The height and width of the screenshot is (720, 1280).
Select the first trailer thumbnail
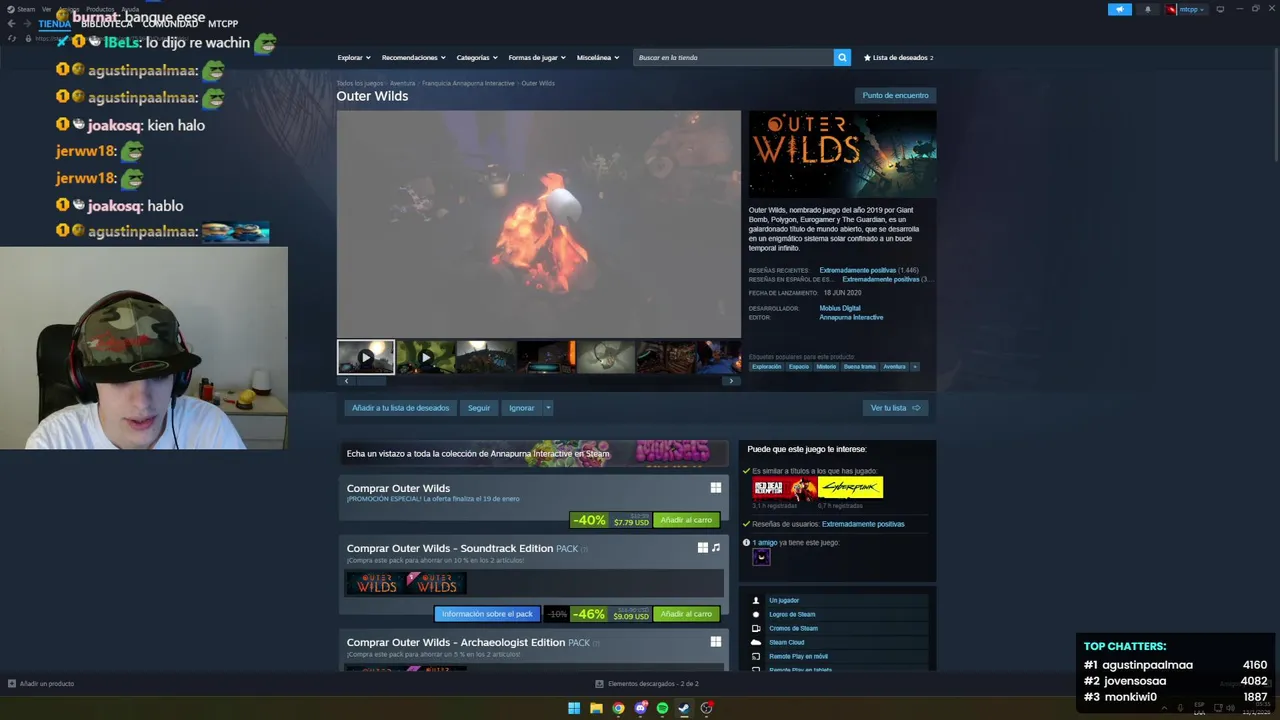click(366, 357)
